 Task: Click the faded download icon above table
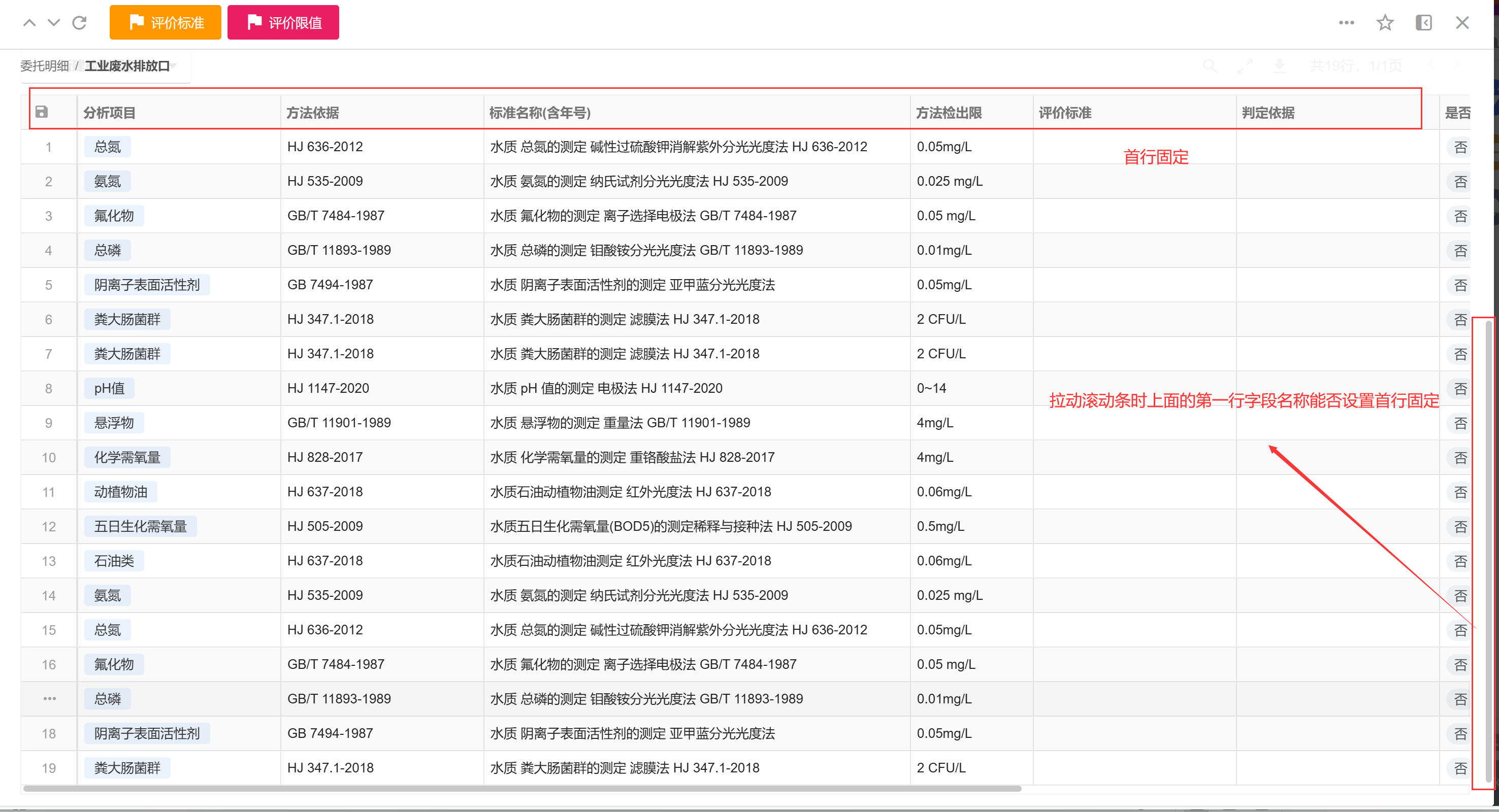pyautogui.click(x=1279, y=66)
